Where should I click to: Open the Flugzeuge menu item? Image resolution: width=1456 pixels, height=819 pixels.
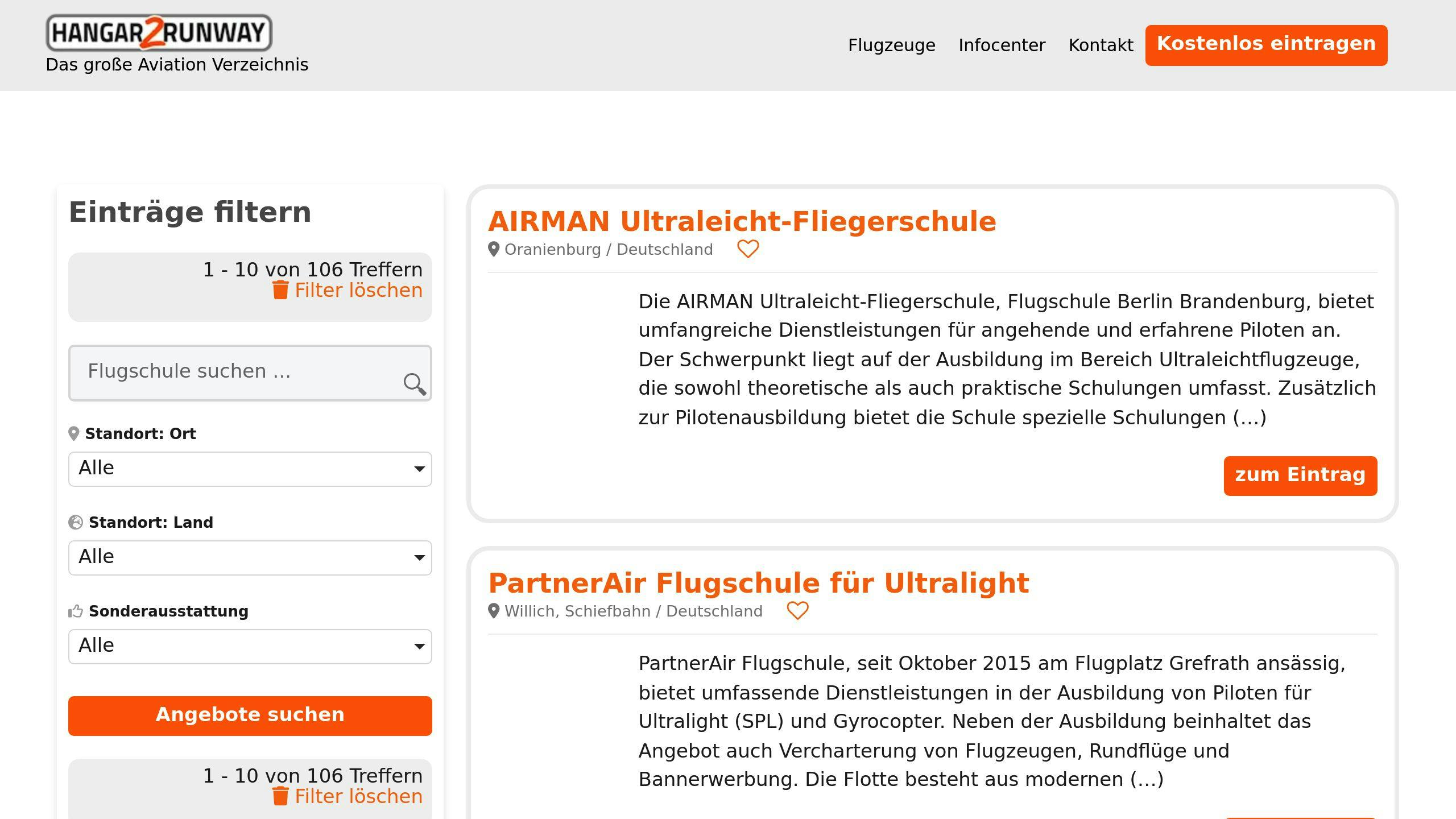891,45
